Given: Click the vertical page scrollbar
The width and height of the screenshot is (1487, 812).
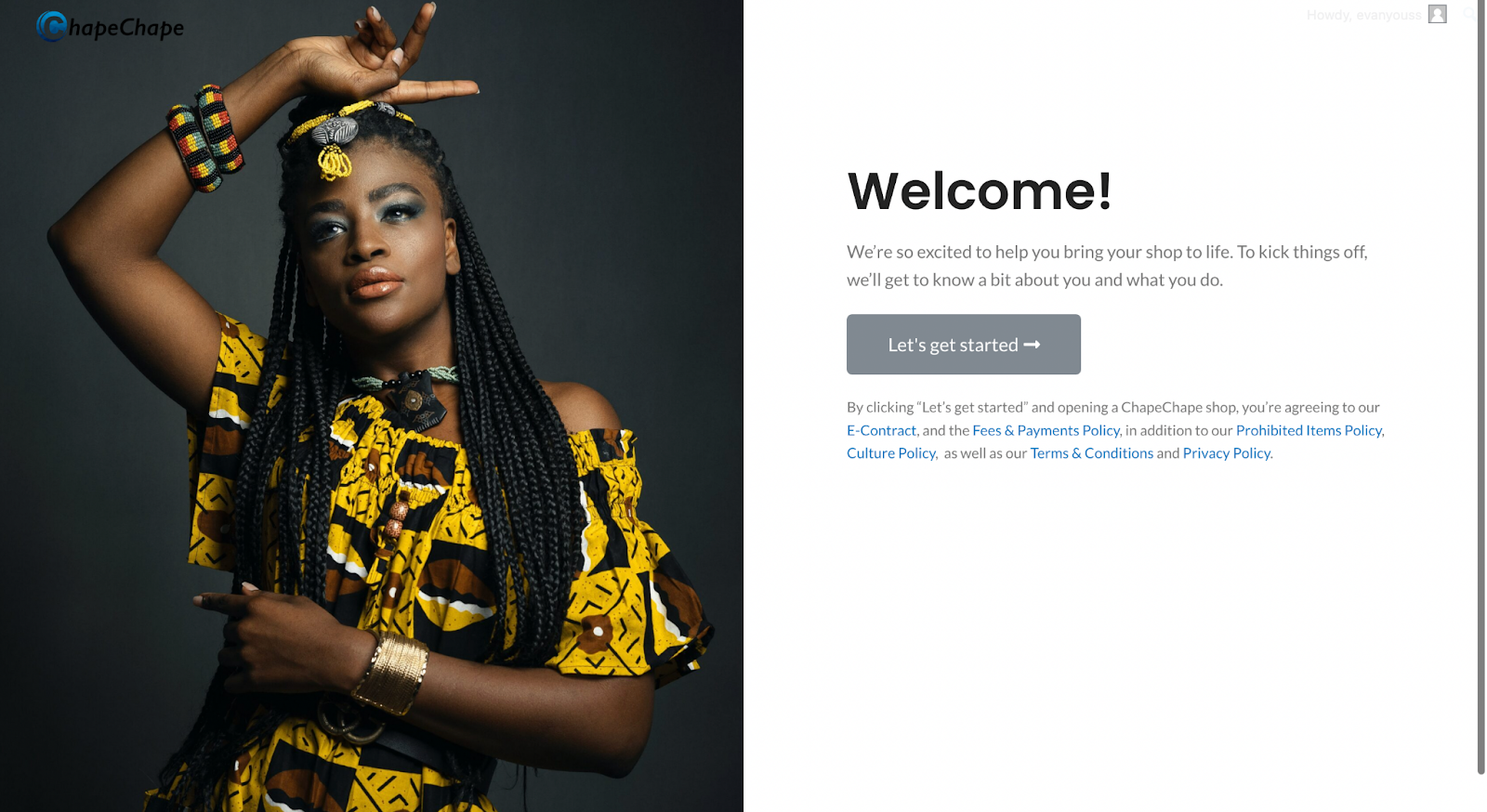Looking at the screenshot, I should (1480, 386).
